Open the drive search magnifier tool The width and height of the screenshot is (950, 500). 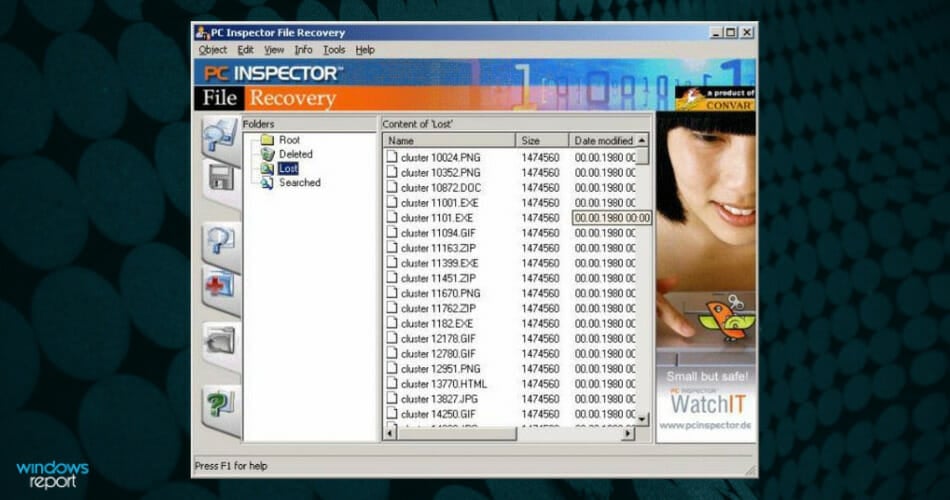(219, 134)
